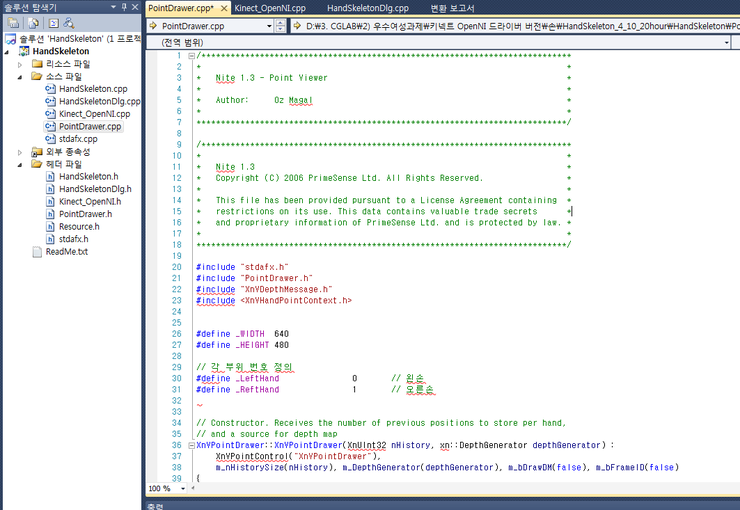740x510 pixels.
Task: Collapse the 헤더 파일 folder
Action: pos(20,165)
